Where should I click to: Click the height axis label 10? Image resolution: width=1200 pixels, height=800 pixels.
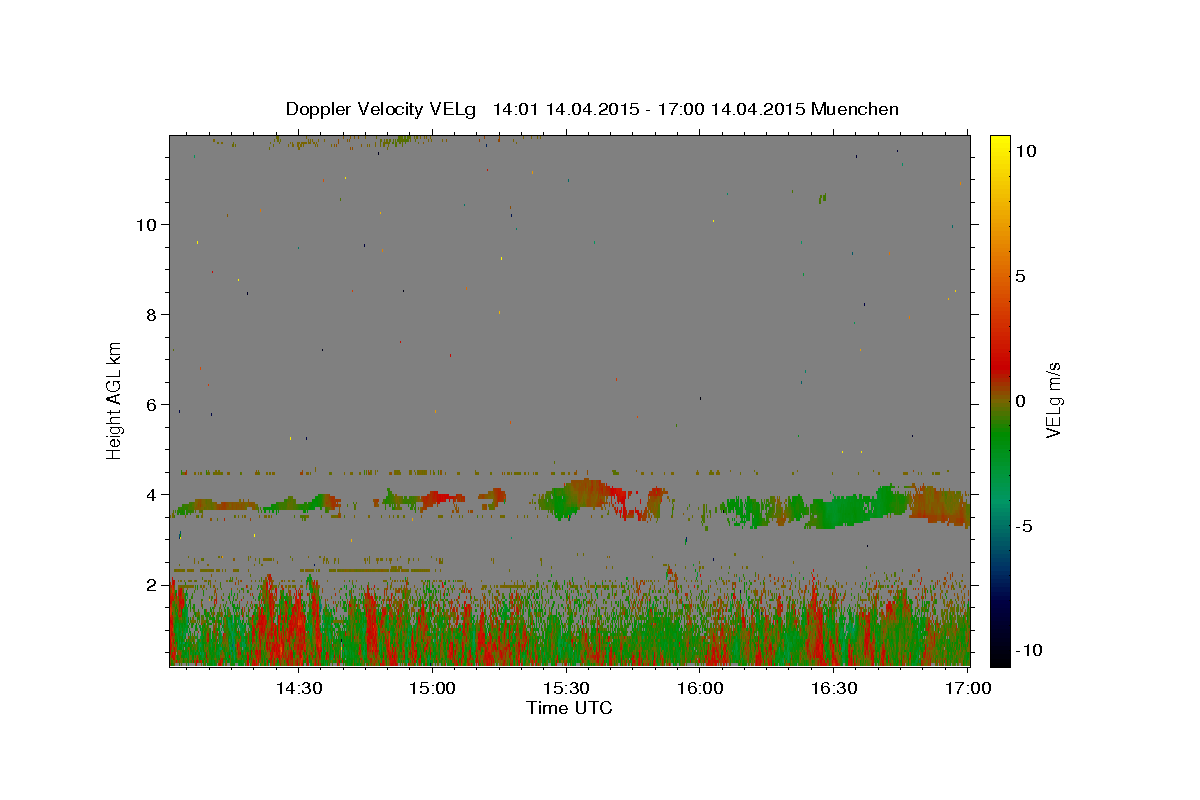(x=147, y=225)
